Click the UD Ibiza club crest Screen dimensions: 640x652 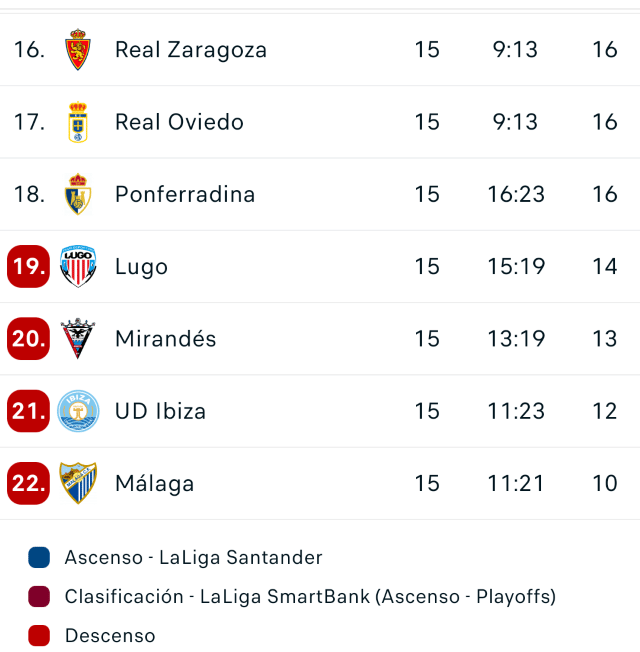(x=78, y=411)
